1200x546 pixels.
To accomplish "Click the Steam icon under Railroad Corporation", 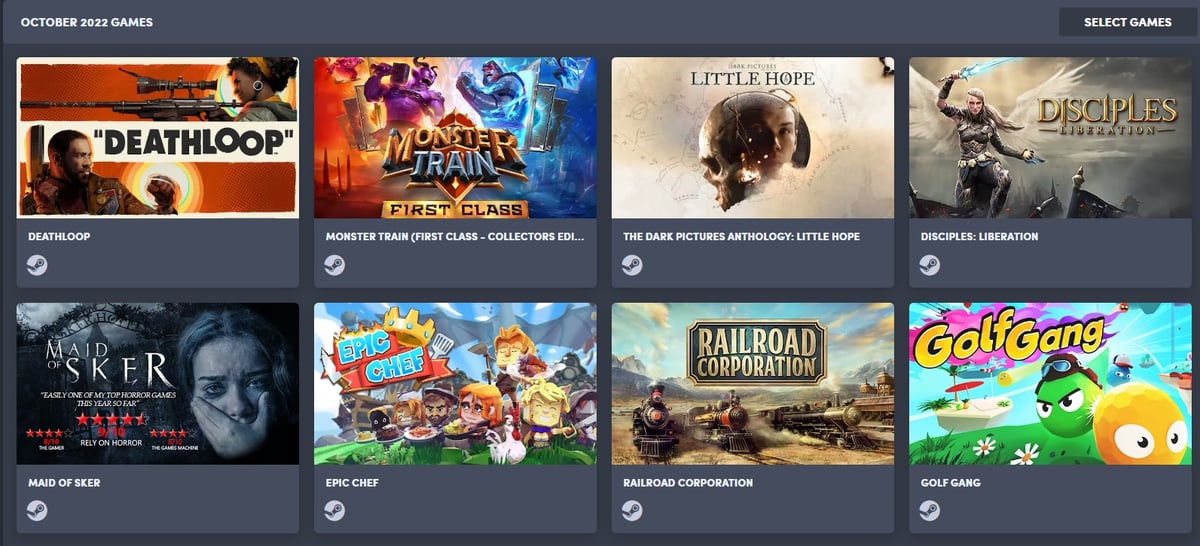I will click(x=632, y=511).
